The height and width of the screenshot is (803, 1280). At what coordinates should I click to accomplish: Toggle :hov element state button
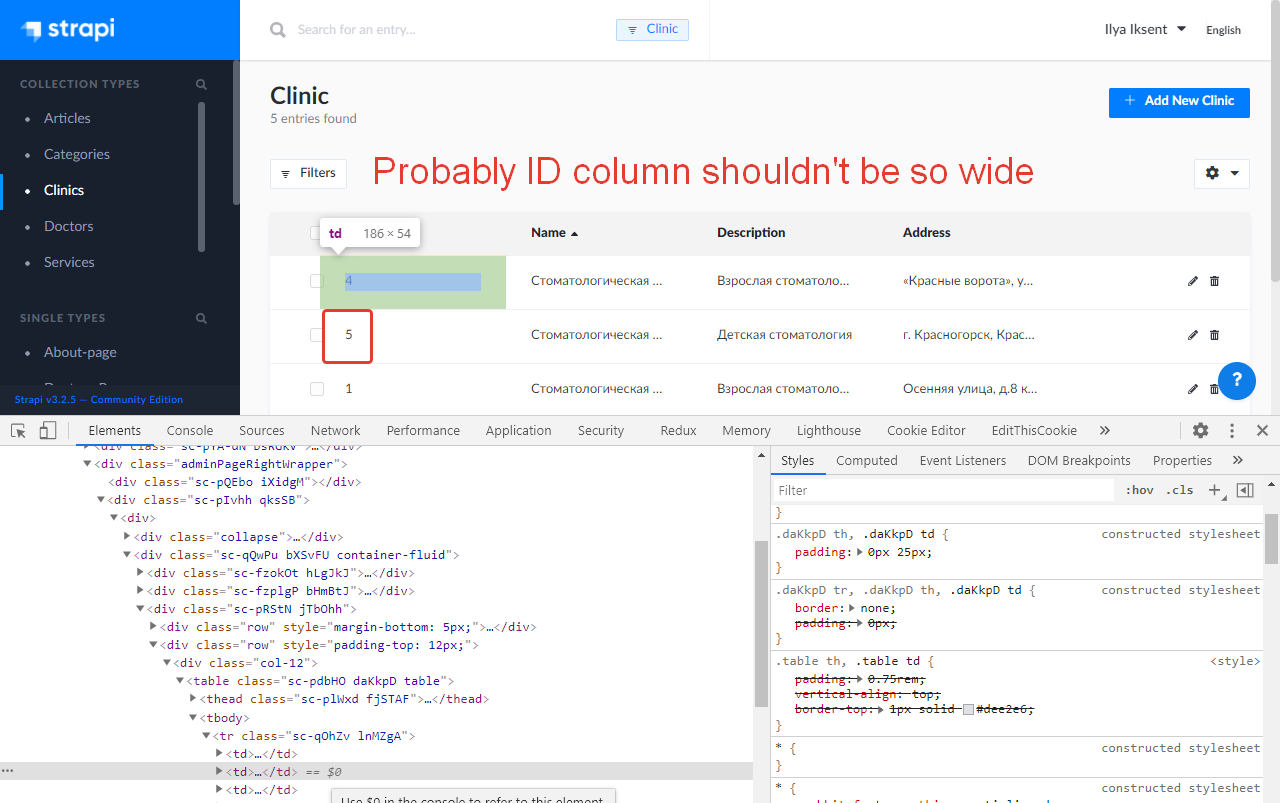click(1139, 490)
